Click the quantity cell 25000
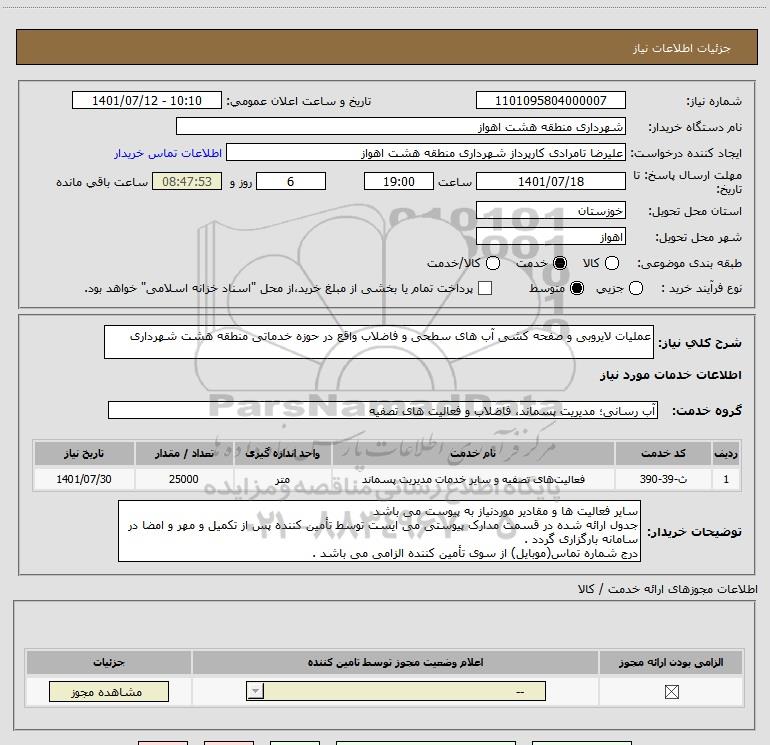This screenshot has height=745, width=770. 184,479
